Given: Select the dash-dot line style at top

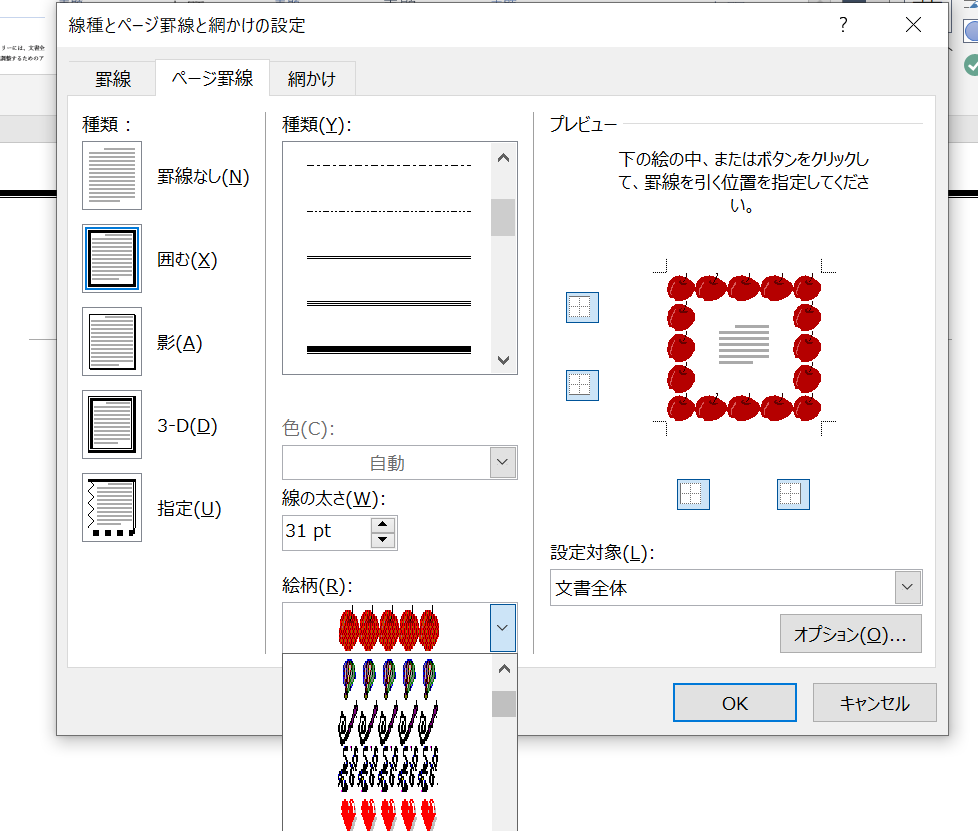Looking at the screenshot, I should (388, 165).
